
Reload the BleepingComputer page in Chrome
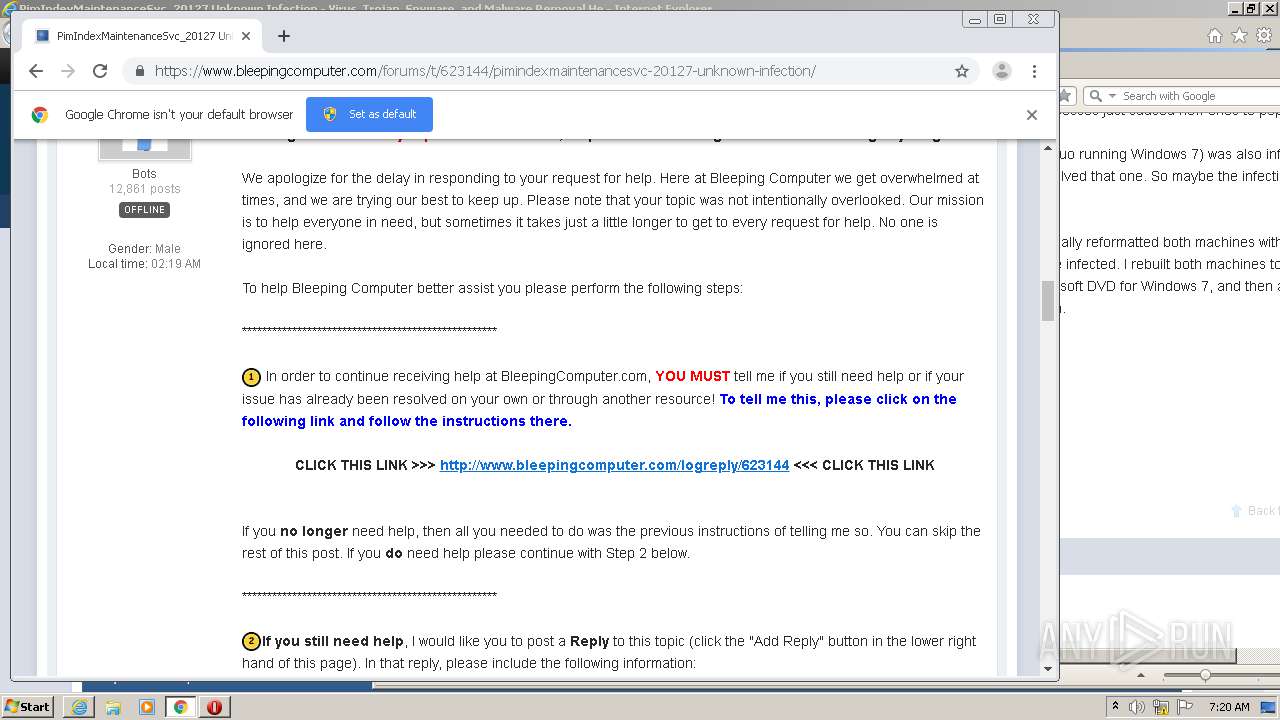(100, 71)
